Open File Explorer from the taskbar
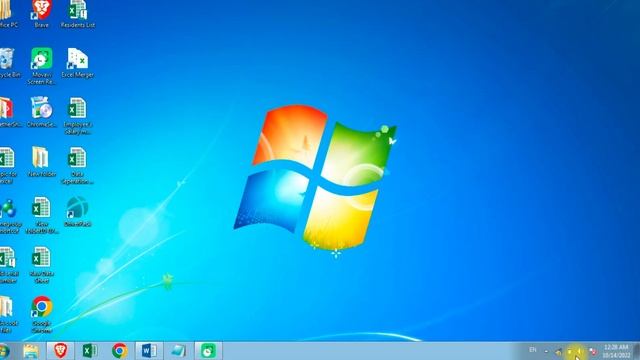640x360 pixels. (31, 351)
